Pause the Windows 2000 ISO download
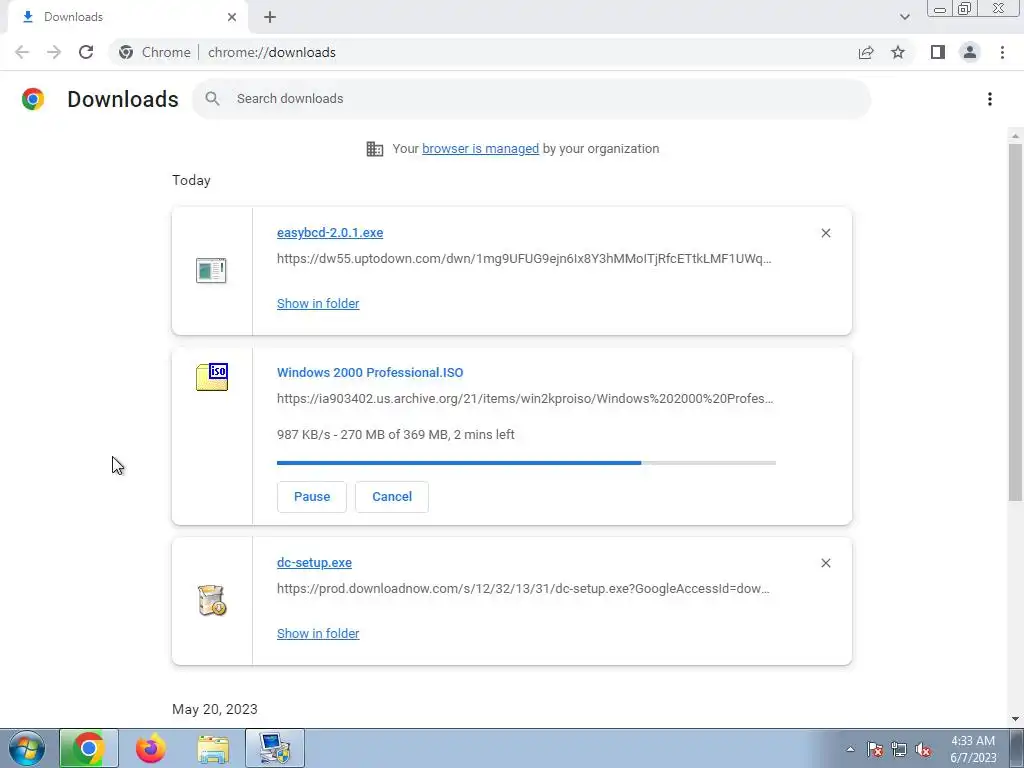Screen dimensions: 1024x768 [x=312, y=497]
